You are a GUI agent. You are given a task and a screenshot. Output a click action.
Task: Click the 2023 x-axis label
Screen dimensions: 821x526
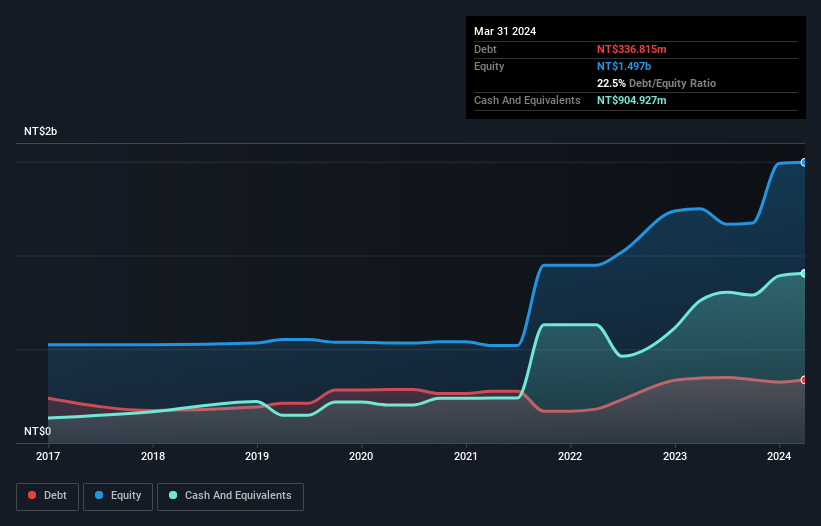[675, 456]
